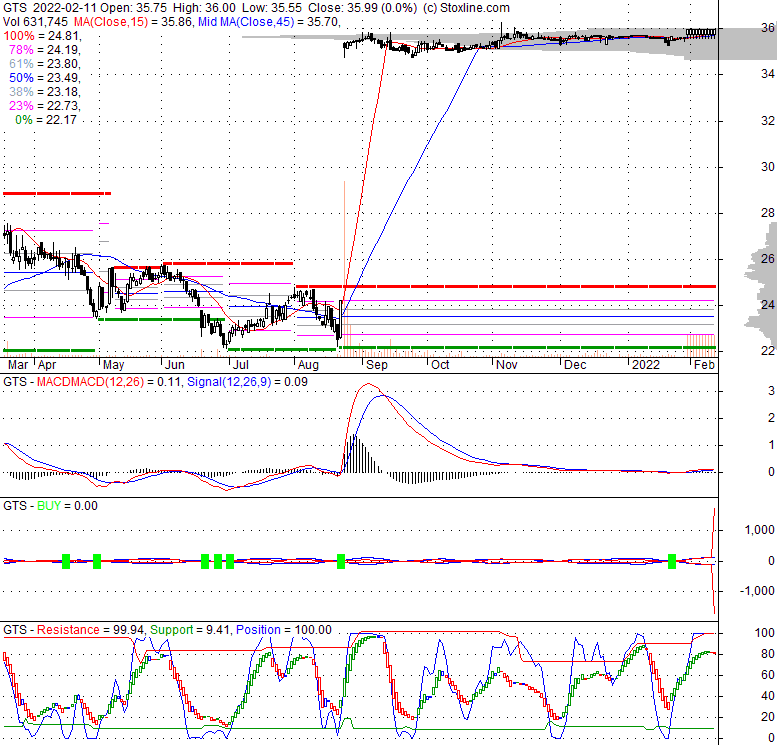
Task: Click the '2022' year label on axis
Action: click(646, 365)
